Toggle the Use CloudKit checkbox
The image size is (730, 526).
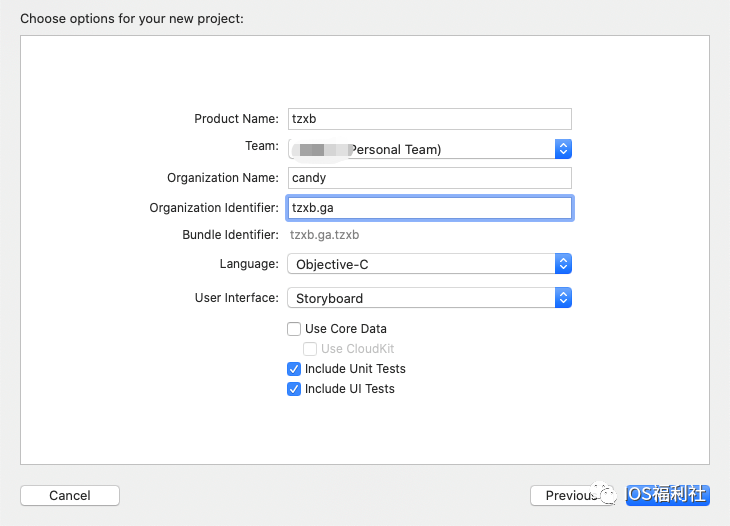(x=310, y=349)
